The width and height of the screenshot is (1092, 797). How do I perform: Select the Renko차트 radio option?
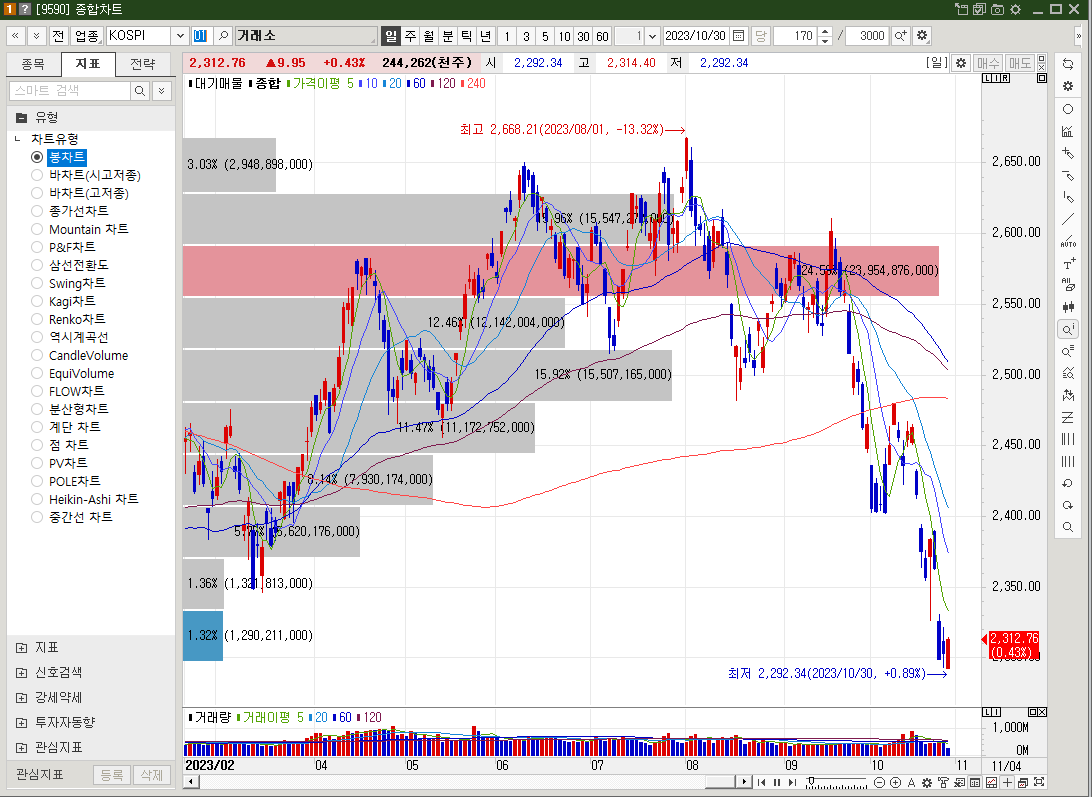37,319
